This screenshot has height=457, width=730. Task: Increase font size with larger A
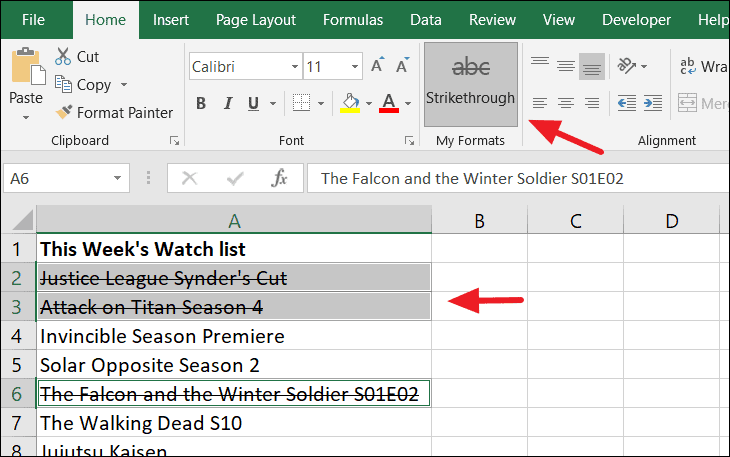(378, 65)
